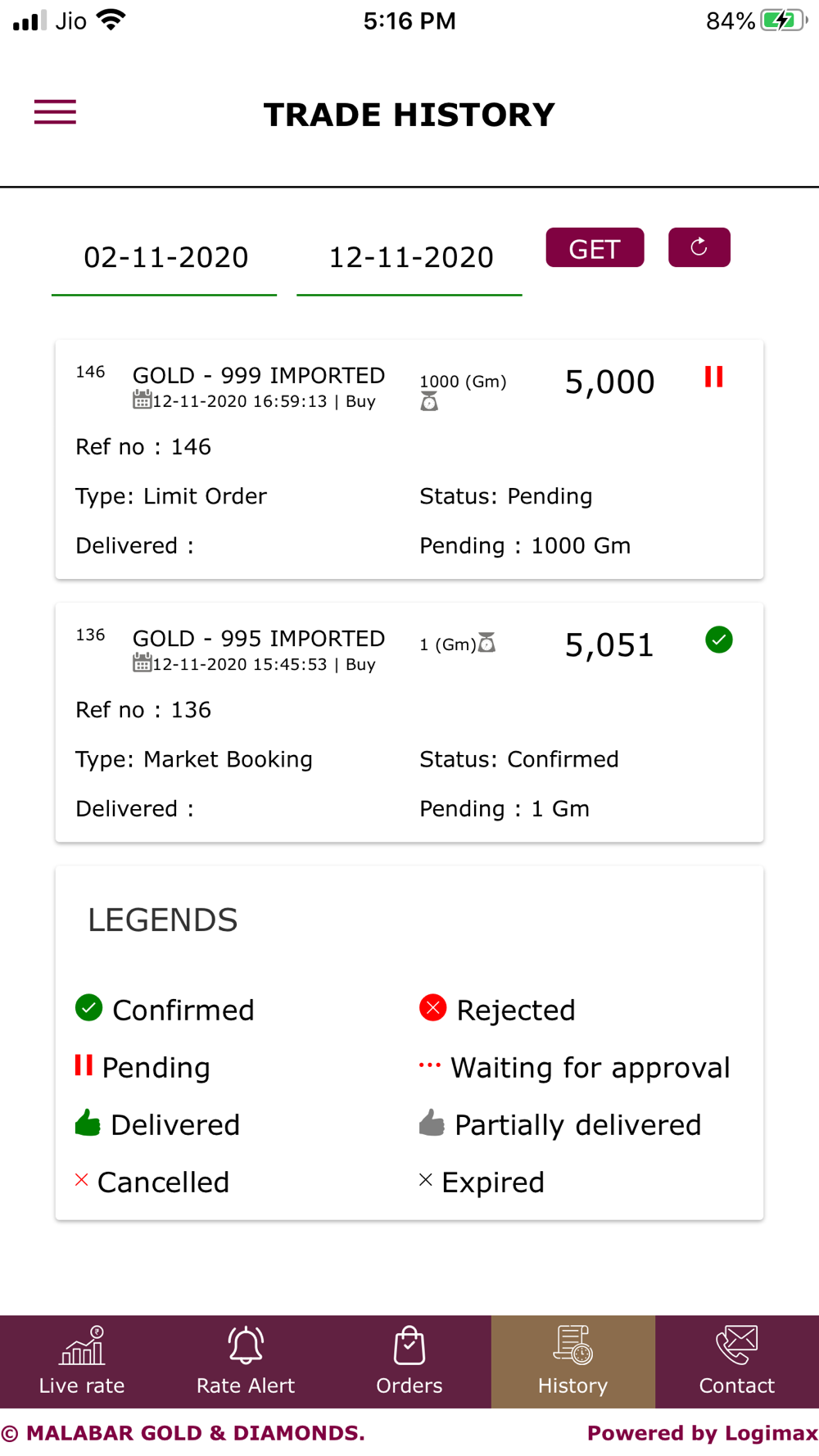
Task: Tap the weight scale icon beside 1 Gm
Action: [x=486, y=643]
